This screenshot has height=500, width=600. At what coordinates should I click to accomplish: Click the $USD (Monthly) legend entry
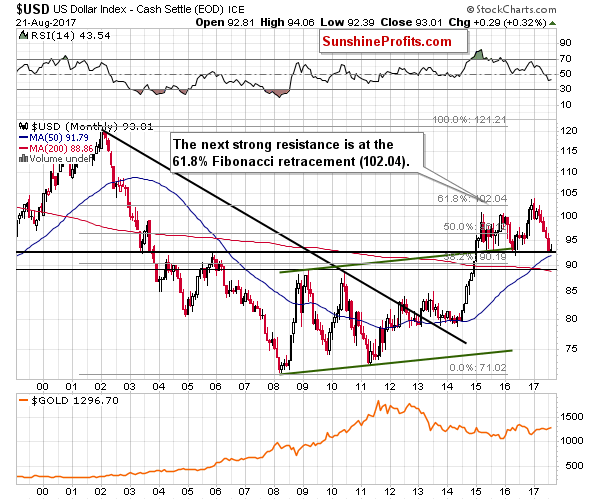[92, 126]
